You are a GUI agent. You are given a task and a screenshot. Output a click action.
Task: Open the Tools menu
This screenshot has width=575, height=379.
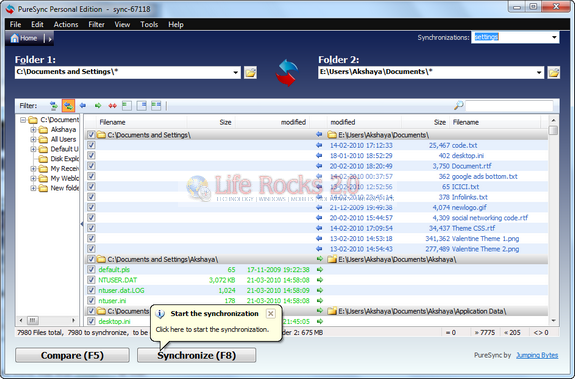[x=149, y=25]
